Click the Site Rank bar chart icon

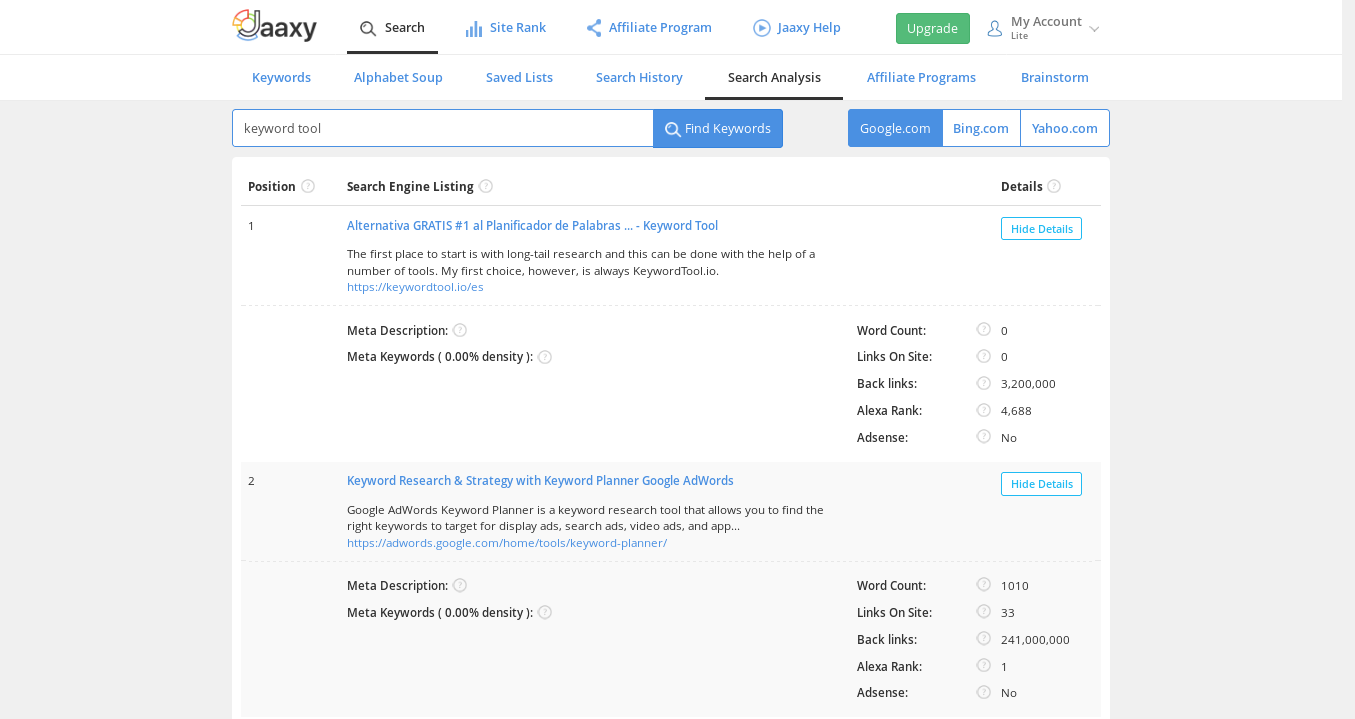[474, 28]
